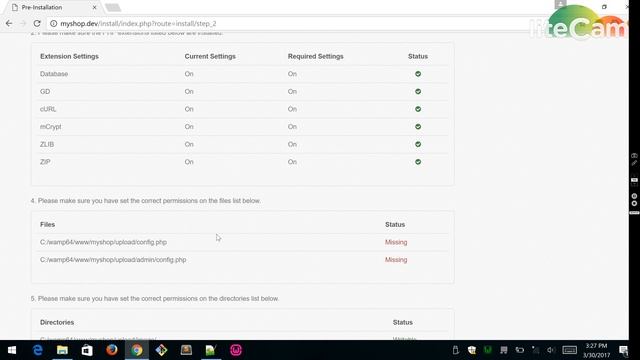Image resolution: width=640 pixels, height=360 pixels.
Task: Open the Windows Start menu
Action: pyautogui.click(x=12, y=350)
